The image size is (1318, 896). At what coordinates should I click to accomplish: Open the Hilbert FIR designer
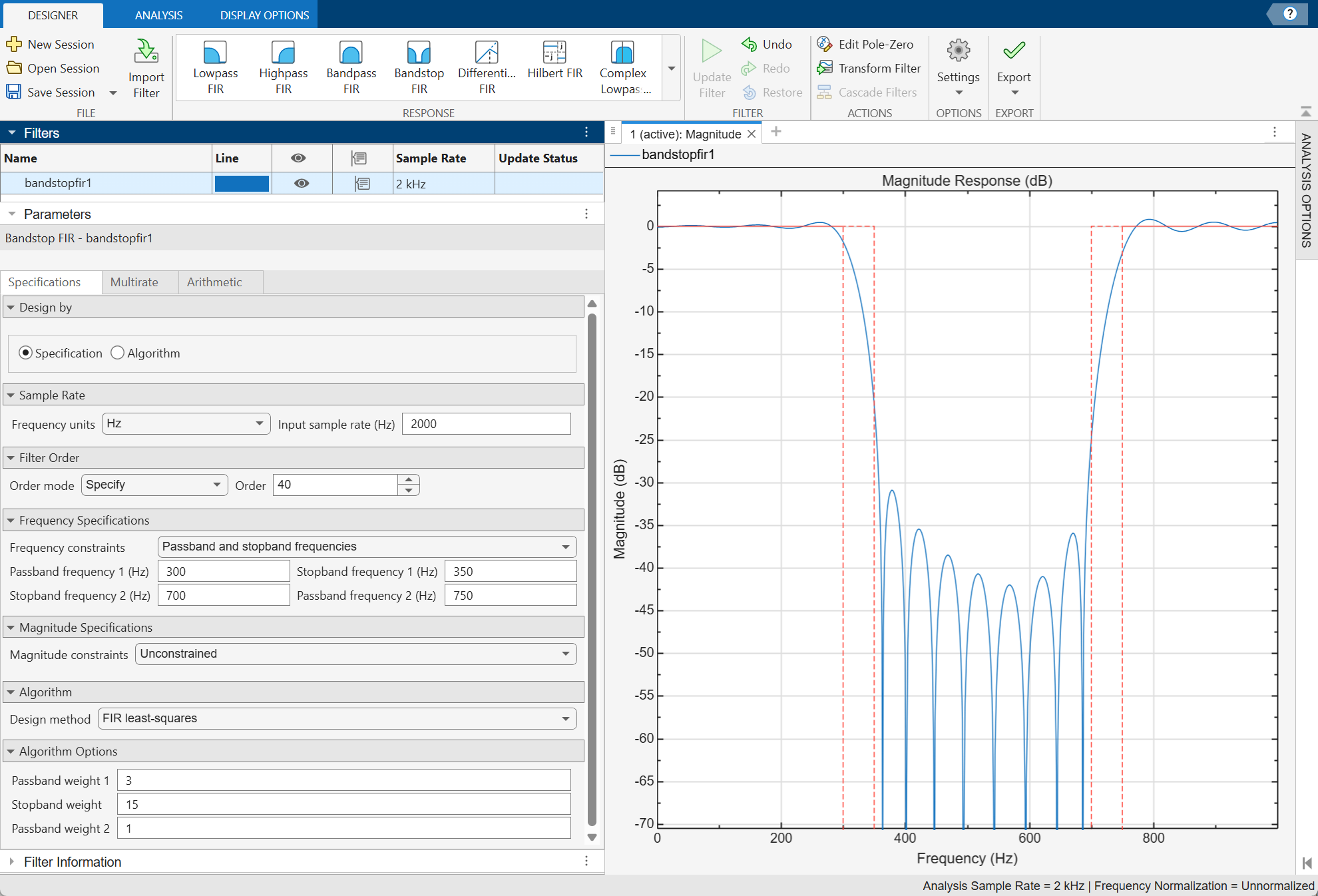[x=554, y=65]
